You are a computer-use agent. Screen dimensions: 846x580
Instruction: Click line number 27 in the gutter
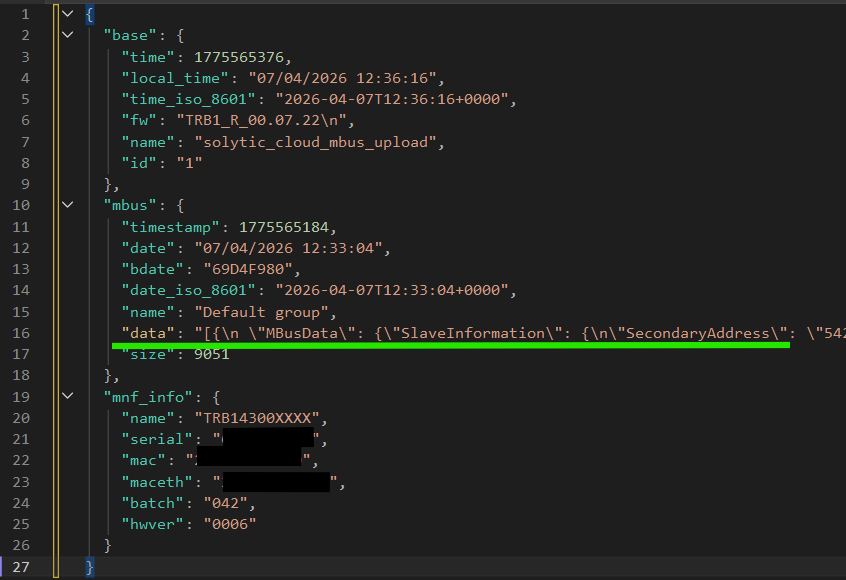(x=22, y=567)
